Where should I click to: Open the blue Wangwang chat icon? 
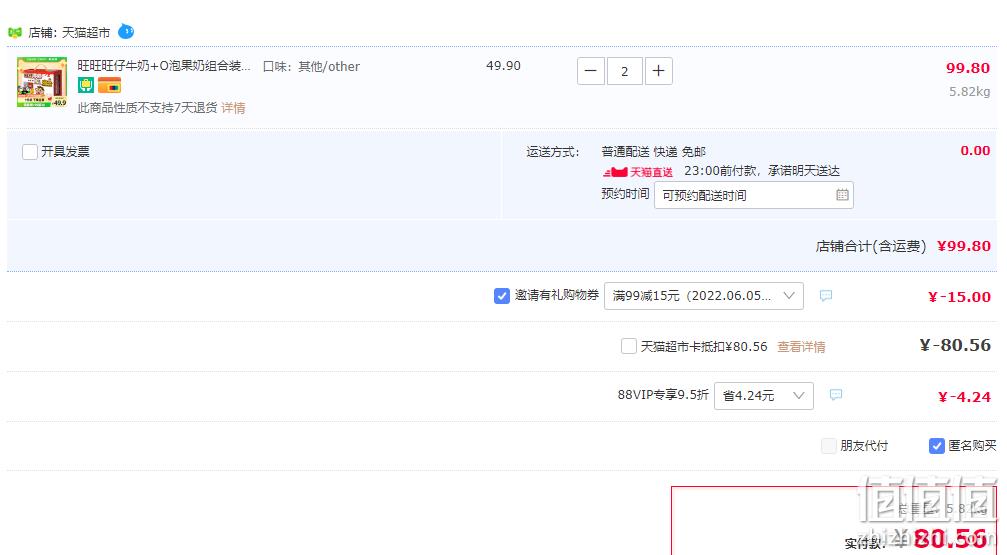[x=126, y=31]
